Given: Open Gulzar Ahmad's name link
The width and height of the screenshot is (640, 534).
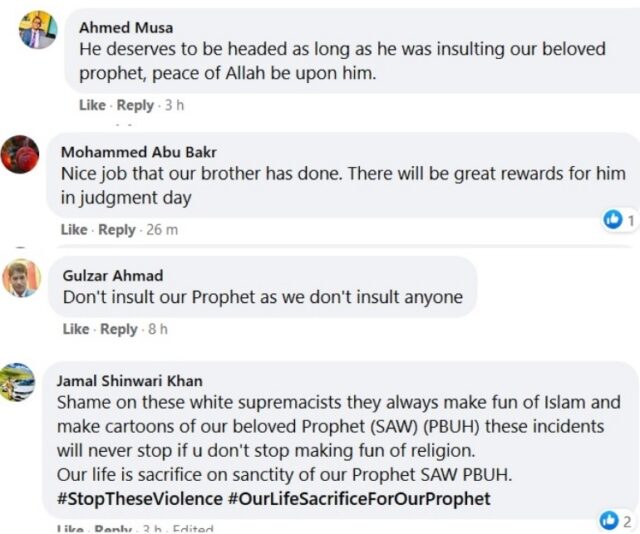Looking at the screenshot, I should point(112,275).
